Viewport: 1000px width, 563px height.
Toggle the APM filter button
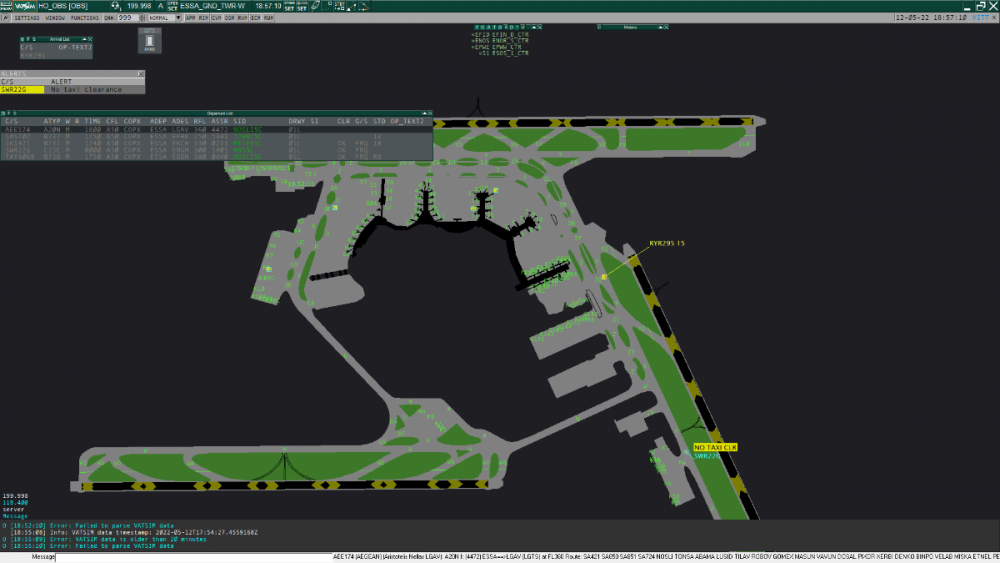click(x=190, y=18)
